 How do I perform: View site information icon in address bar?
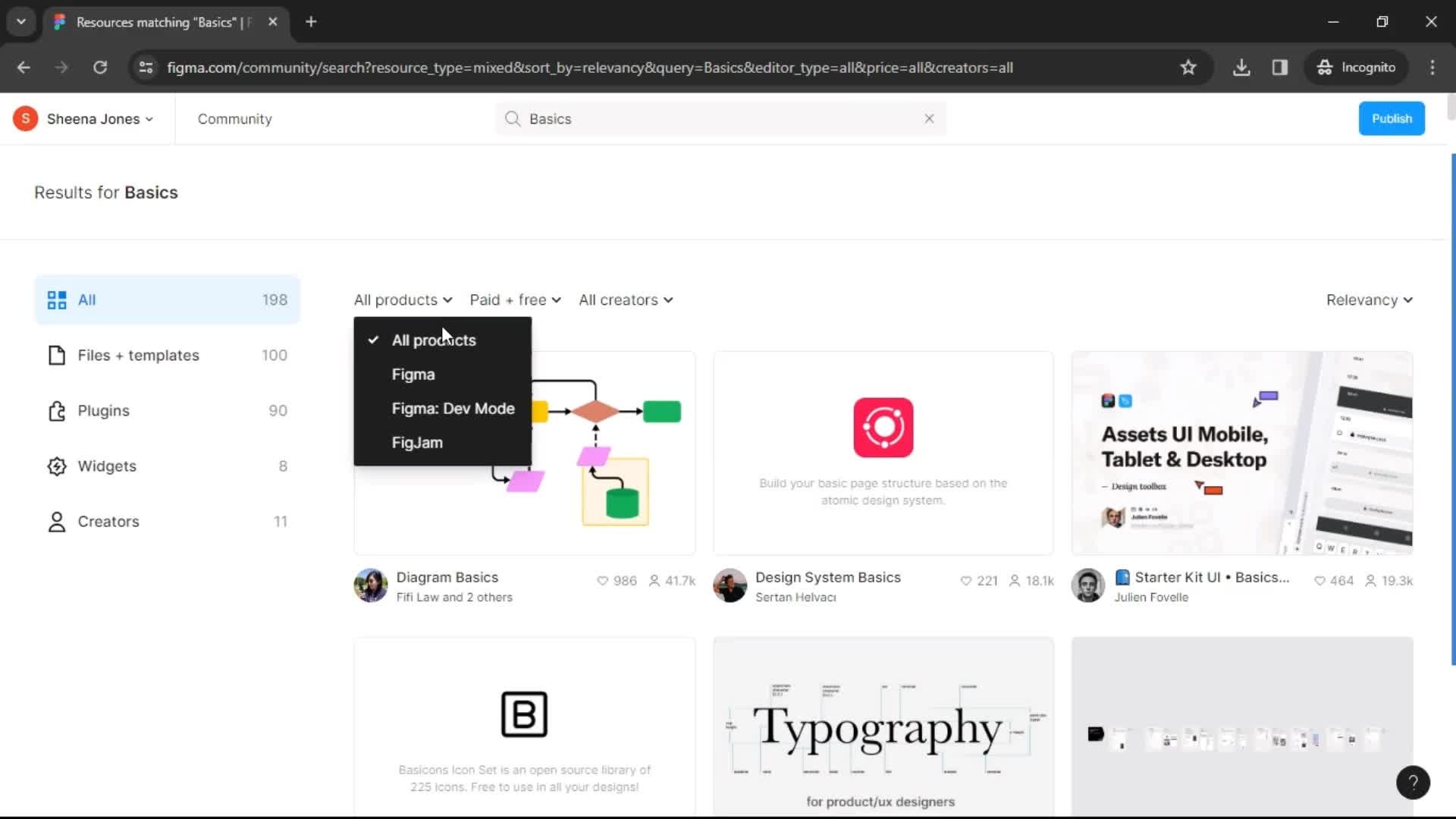pos(146,67)
